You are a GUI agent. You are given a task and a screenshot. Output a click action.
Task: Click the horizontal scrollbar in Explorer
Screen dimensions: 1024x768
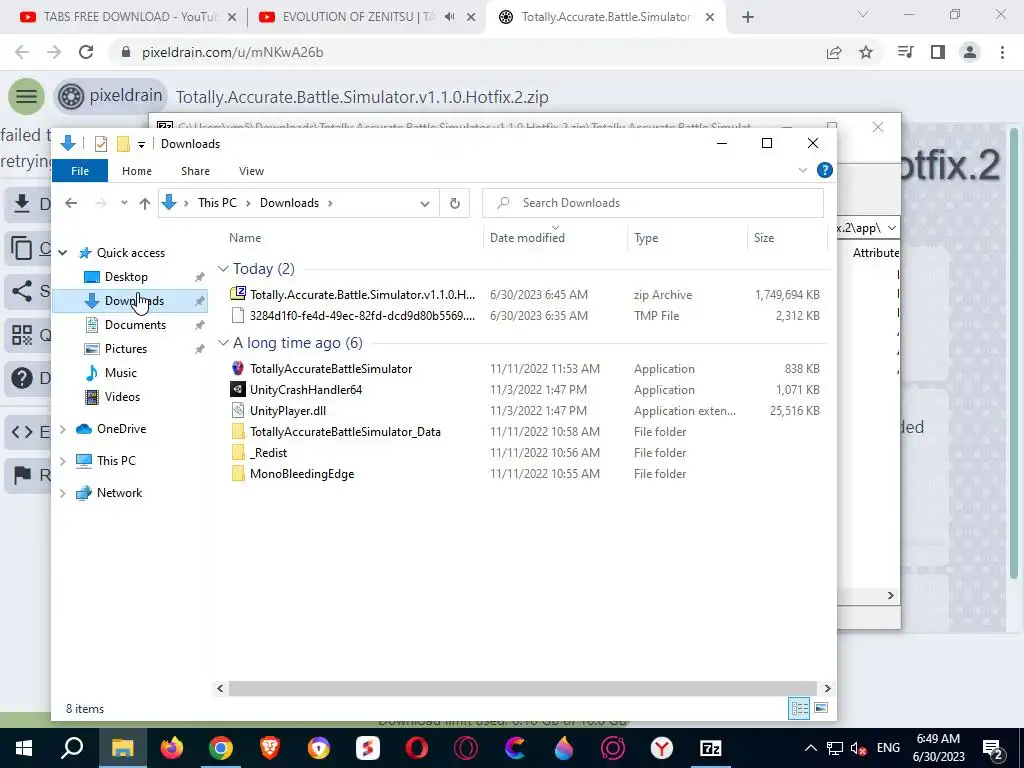(x=522, y=688)
